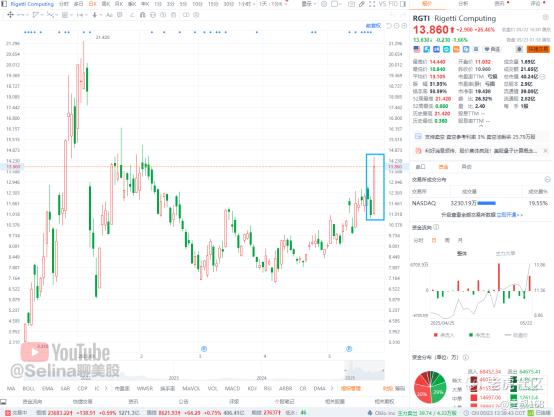554x417 pixels.
Task: Open the 前复权 price adjustment dropdown
Action: (373, 26)
